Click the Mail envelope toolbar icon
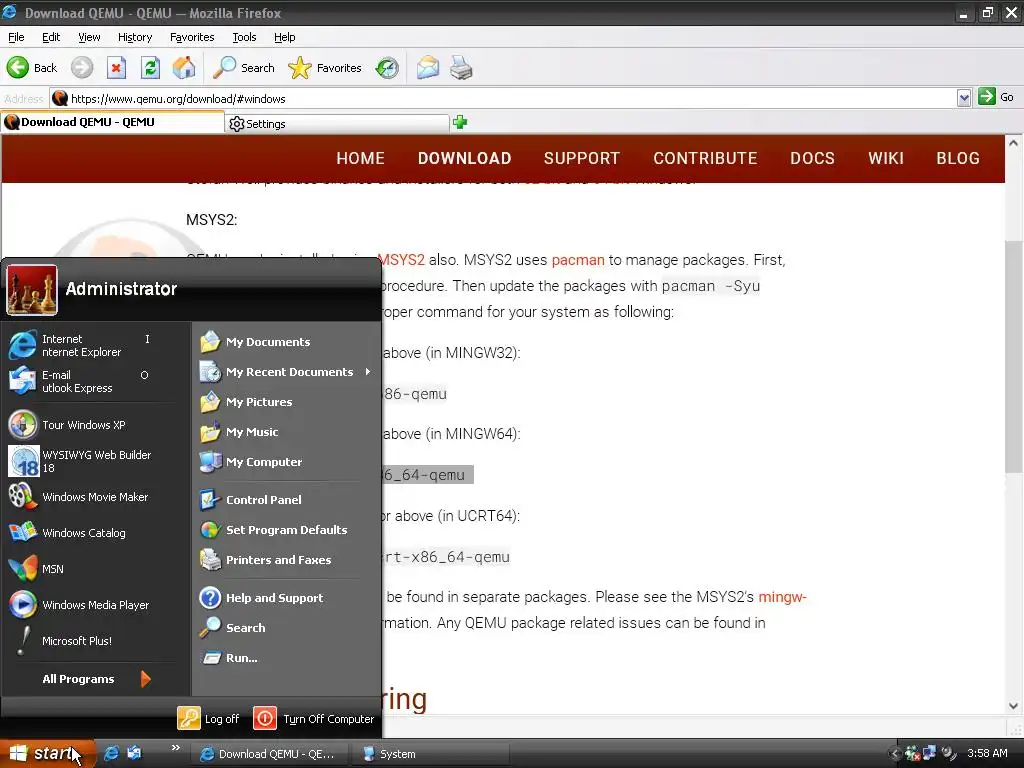 (x=428, y=67)
